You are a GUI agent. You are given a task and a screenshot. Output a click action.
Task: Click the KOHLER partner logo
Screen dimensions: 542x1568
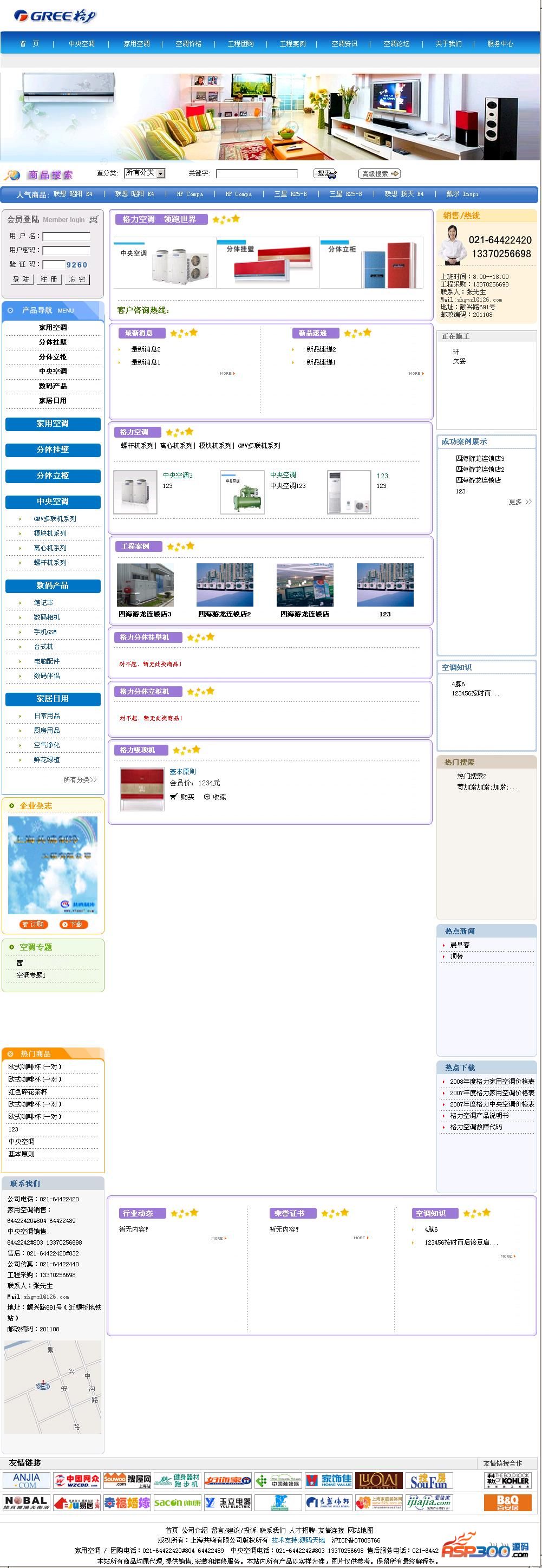pyautogui.click(x=507, y=1480)
